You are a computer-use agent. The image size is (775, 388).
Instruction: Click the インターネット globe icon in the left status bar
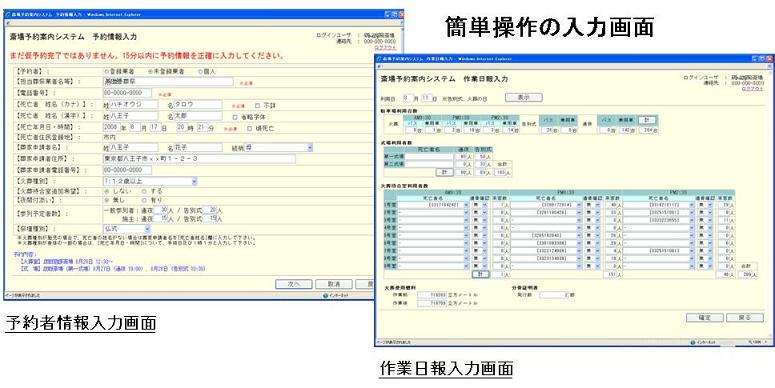326,296
